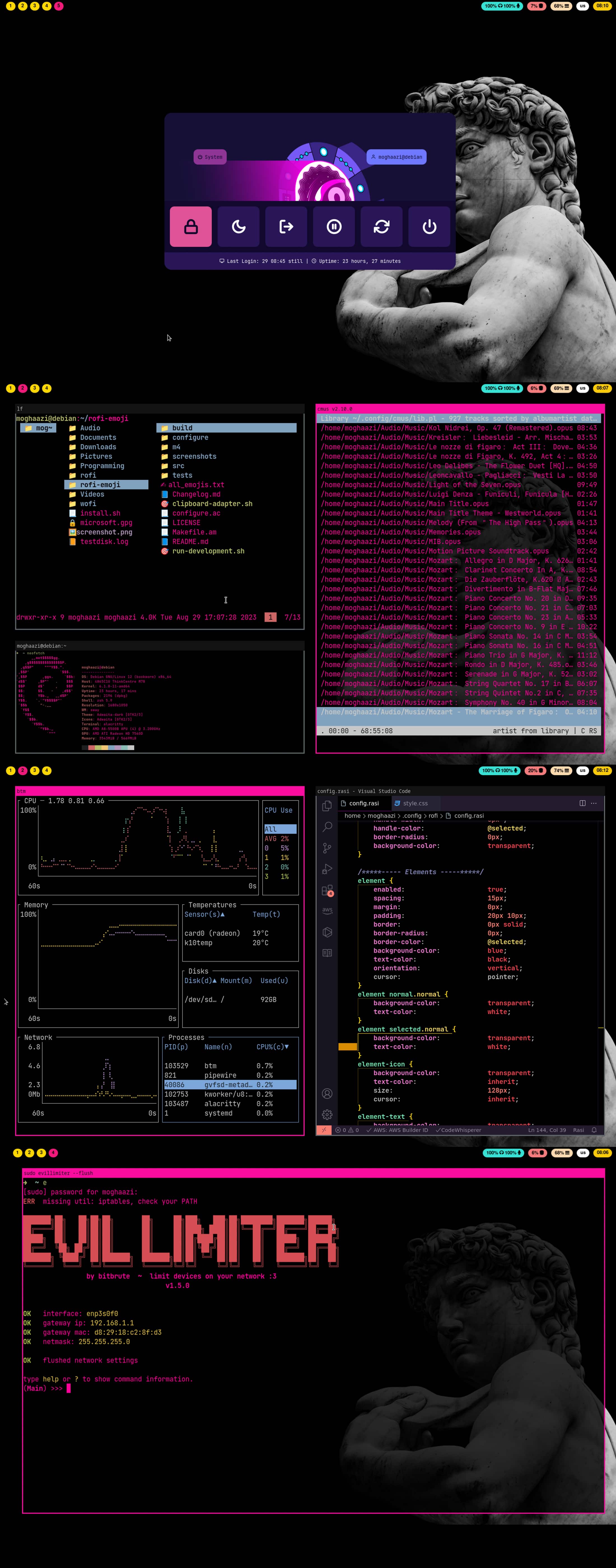Screen dimensions: 616x1568
Task: Click the reboot arrows icon
Action: click(x=382, y=227)
